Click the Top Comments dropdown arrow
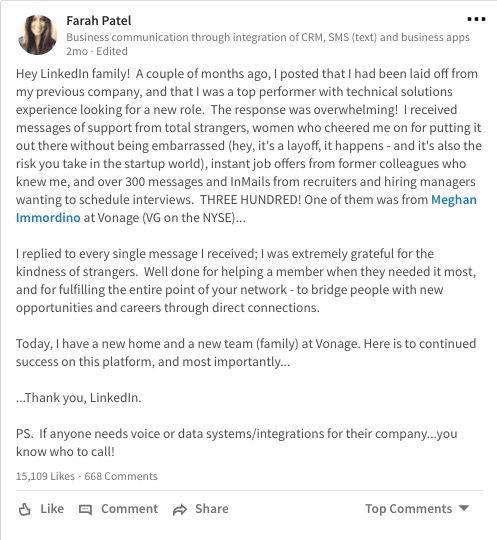The width and height of the screenshot is (497, 540). pos(464,508)
